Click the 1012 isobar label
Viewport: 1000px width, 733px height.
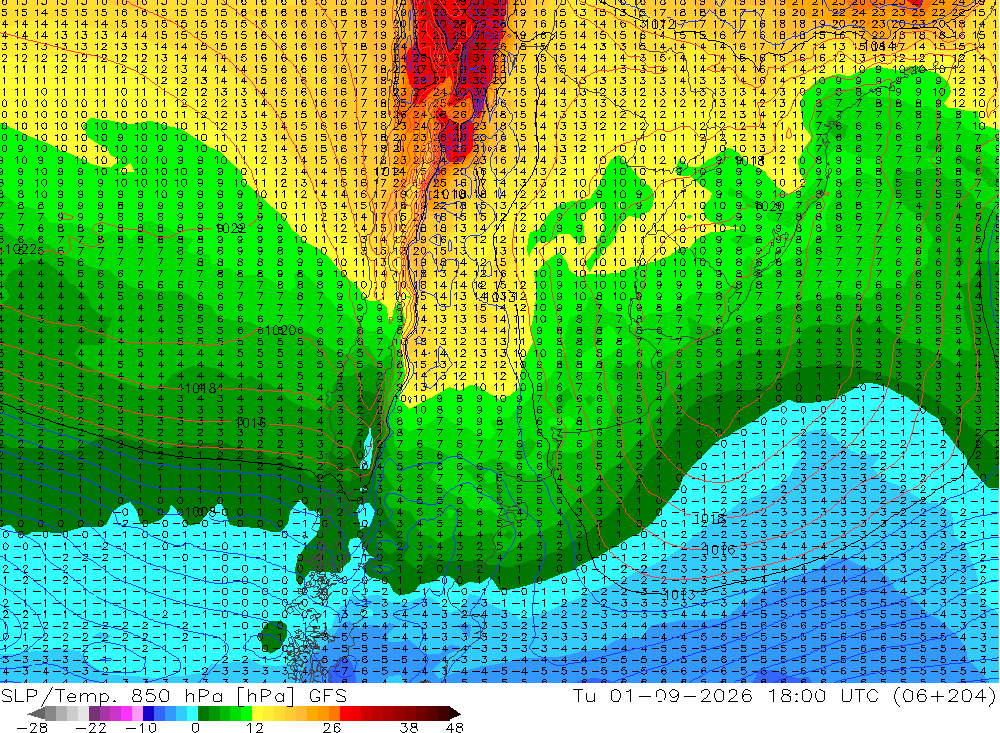point(661,24)
